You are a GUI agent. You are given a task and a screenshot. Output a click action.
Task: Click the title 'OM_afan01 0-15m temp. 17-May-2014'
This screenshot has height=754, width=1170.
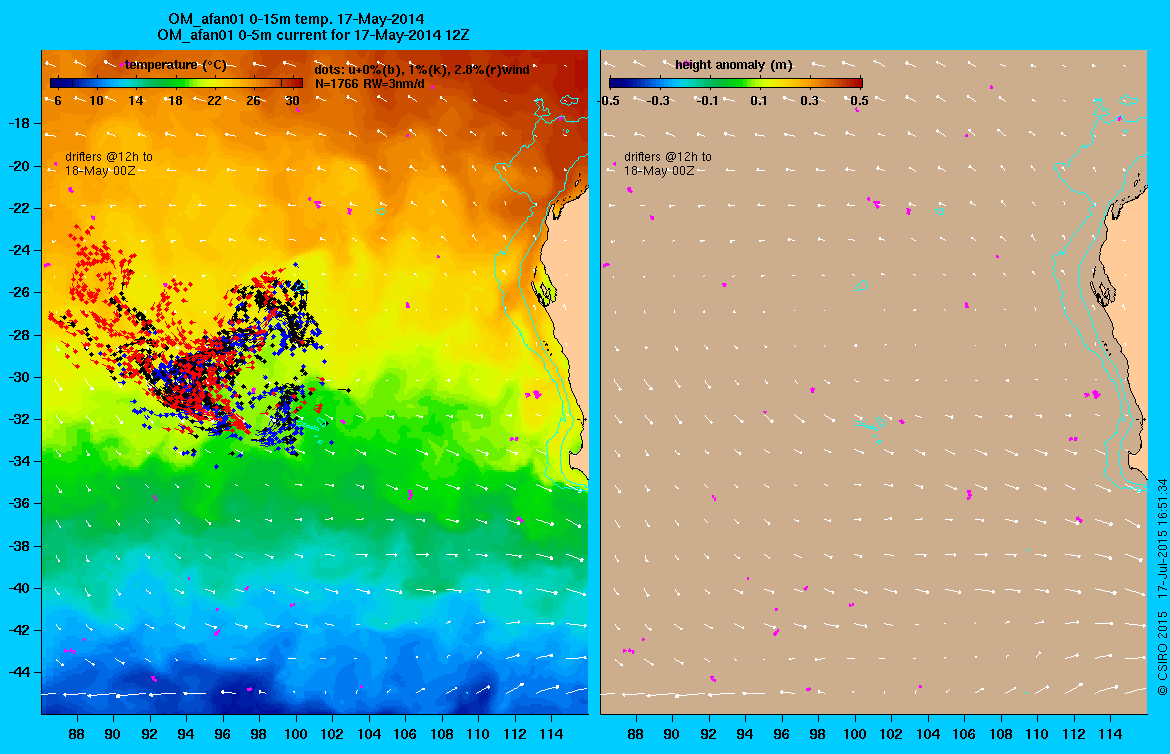296,19
